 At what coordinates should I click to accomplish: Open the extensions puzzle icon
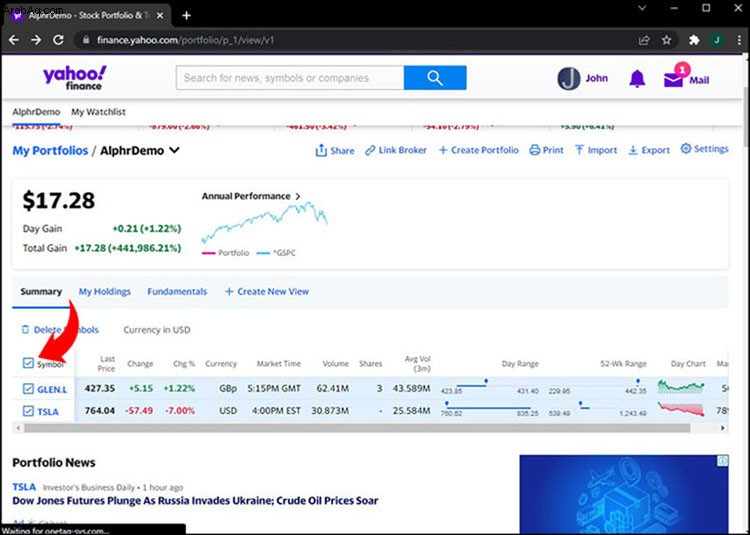coord(694,40)
